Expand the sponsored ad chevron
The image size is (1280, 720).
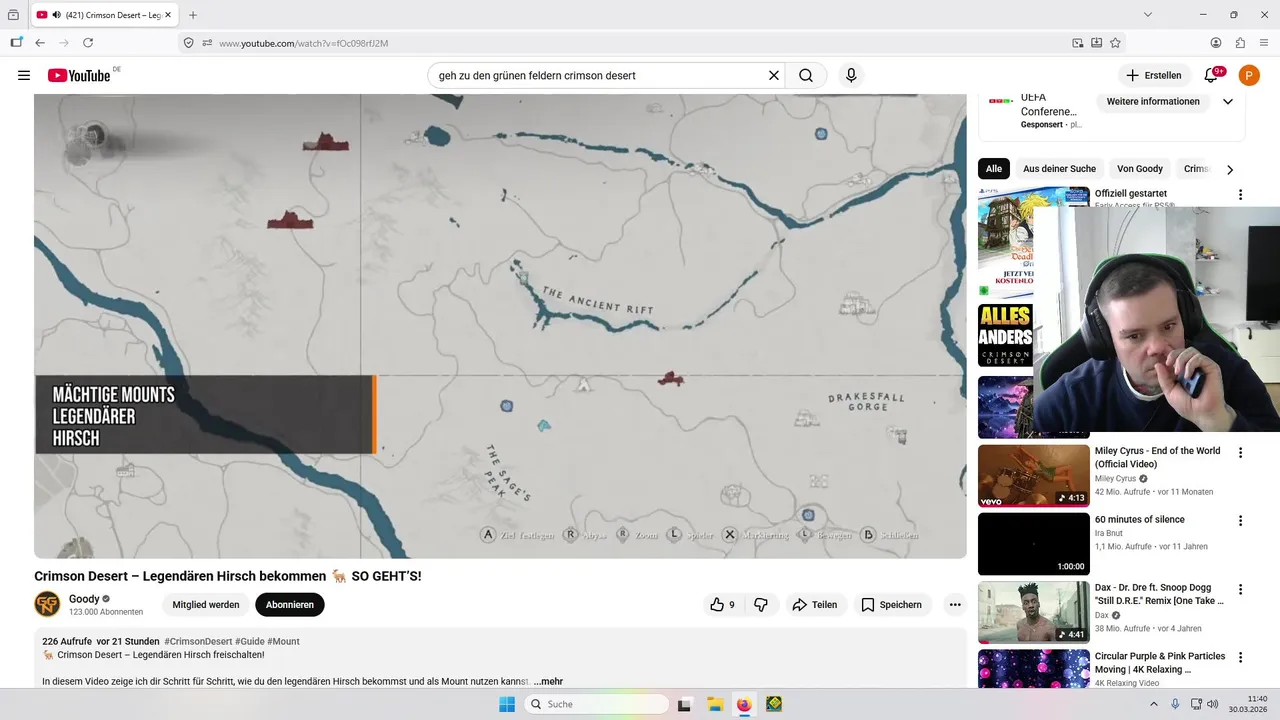(x=1228, y=102)
